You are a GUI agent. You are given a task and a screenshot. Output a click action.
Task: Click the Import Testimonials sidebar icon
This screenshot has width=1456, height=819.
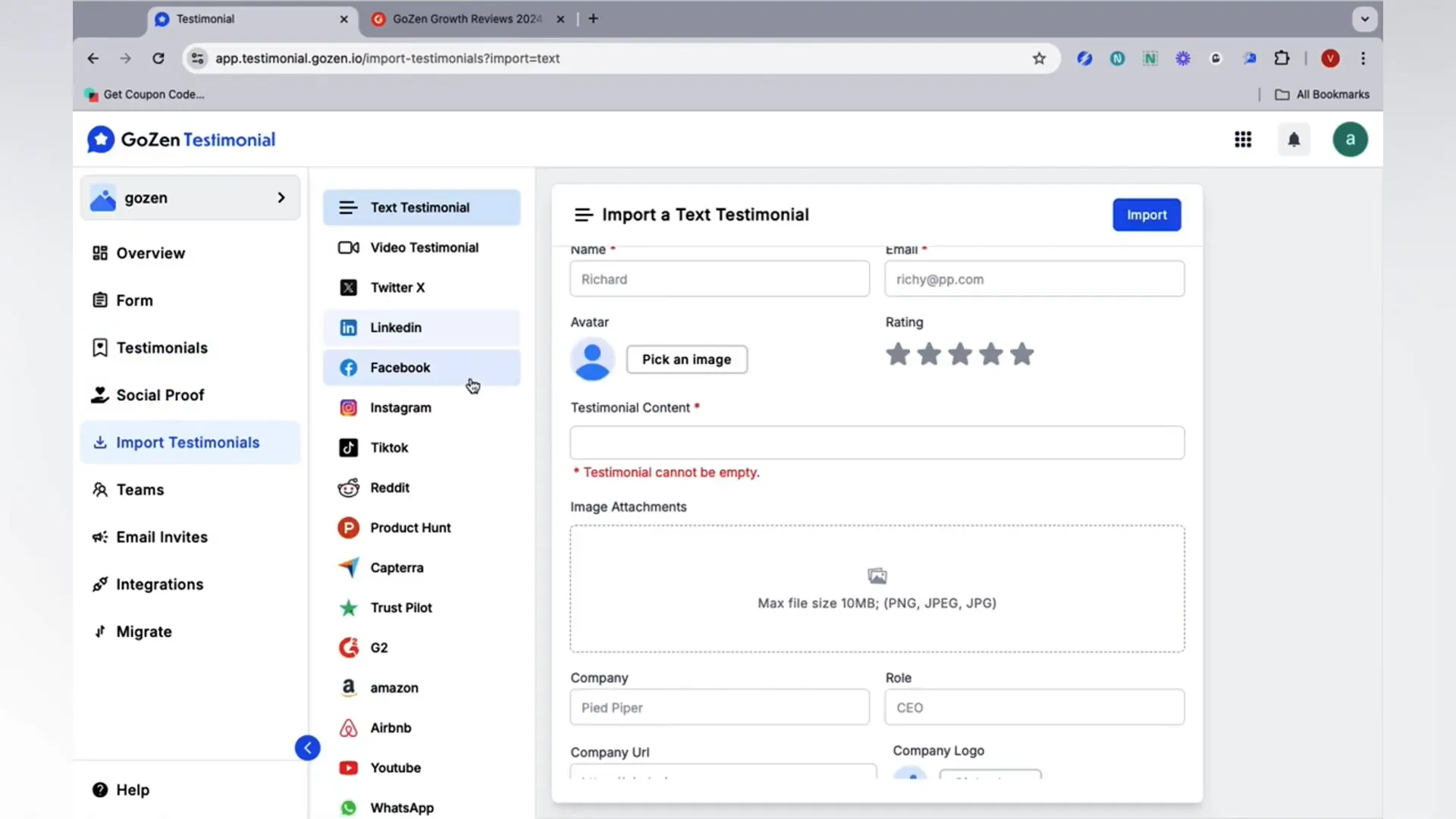click(99, 442)
